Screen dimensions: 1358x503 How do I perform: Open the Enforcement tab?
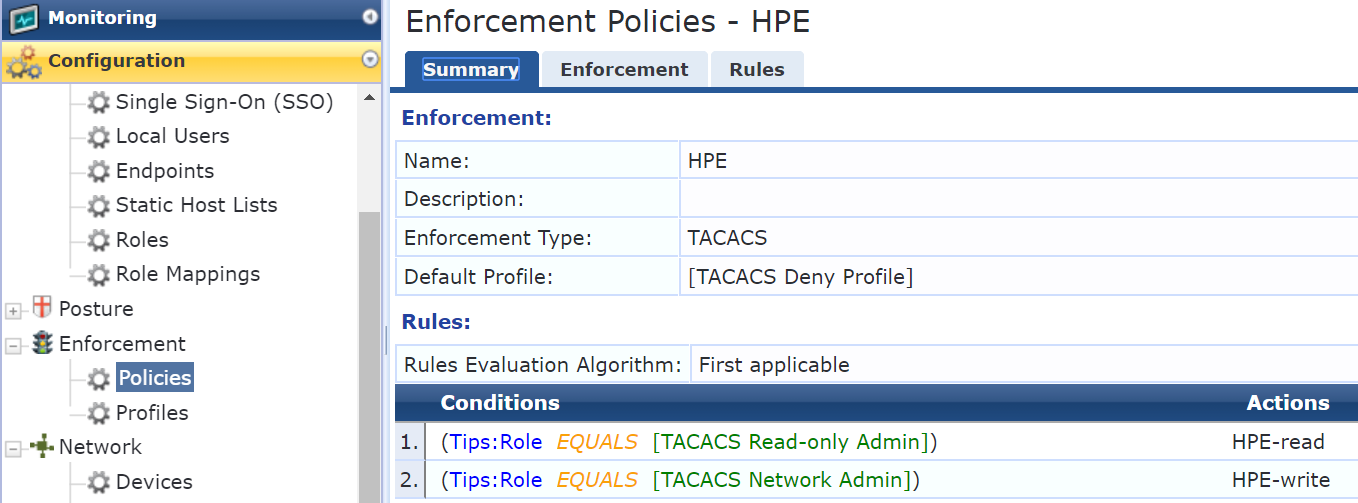pyautogui.click(x=624, y=70)
